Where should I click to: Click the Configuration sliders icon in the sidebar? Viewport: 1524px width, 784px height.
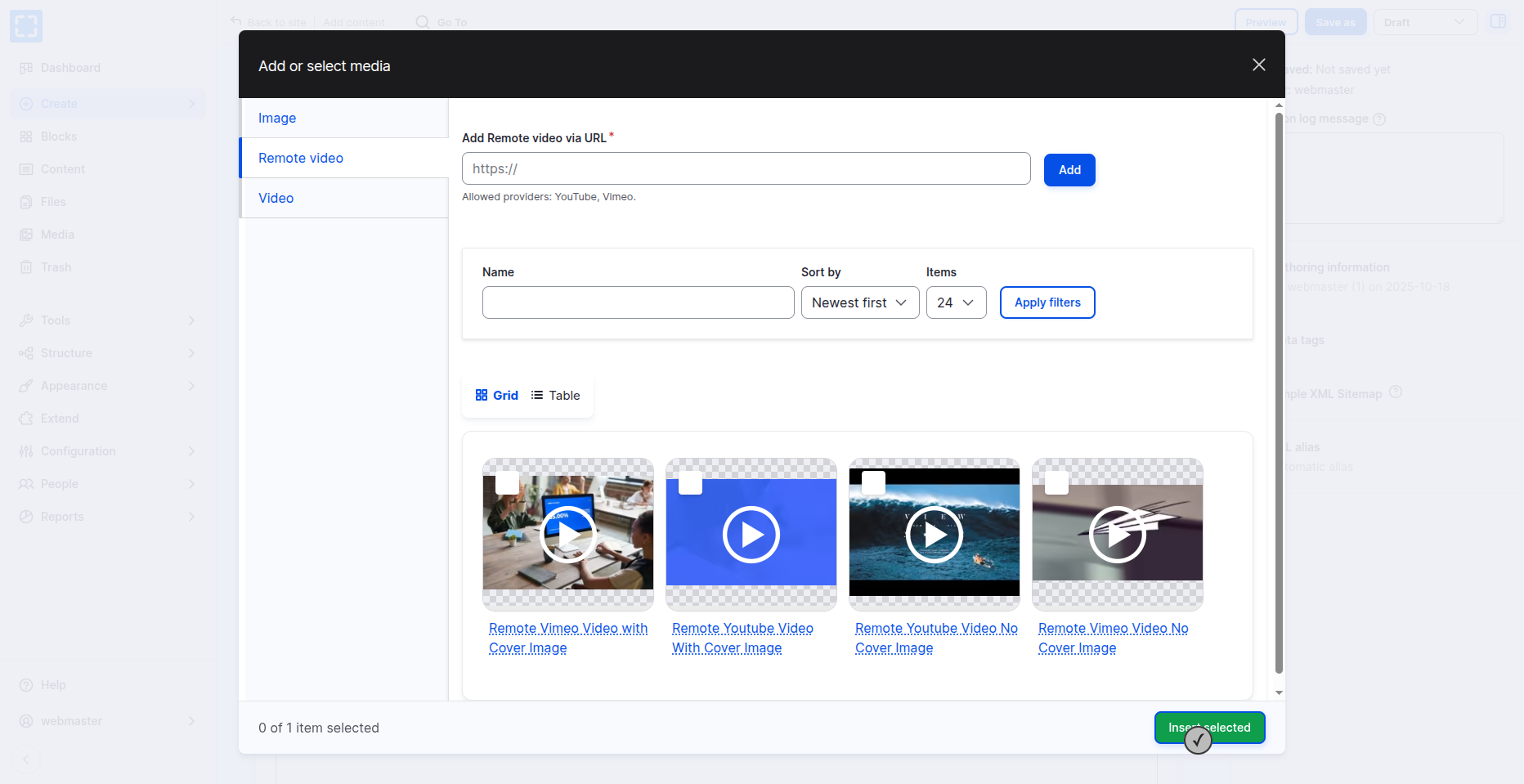coord(26,451)
